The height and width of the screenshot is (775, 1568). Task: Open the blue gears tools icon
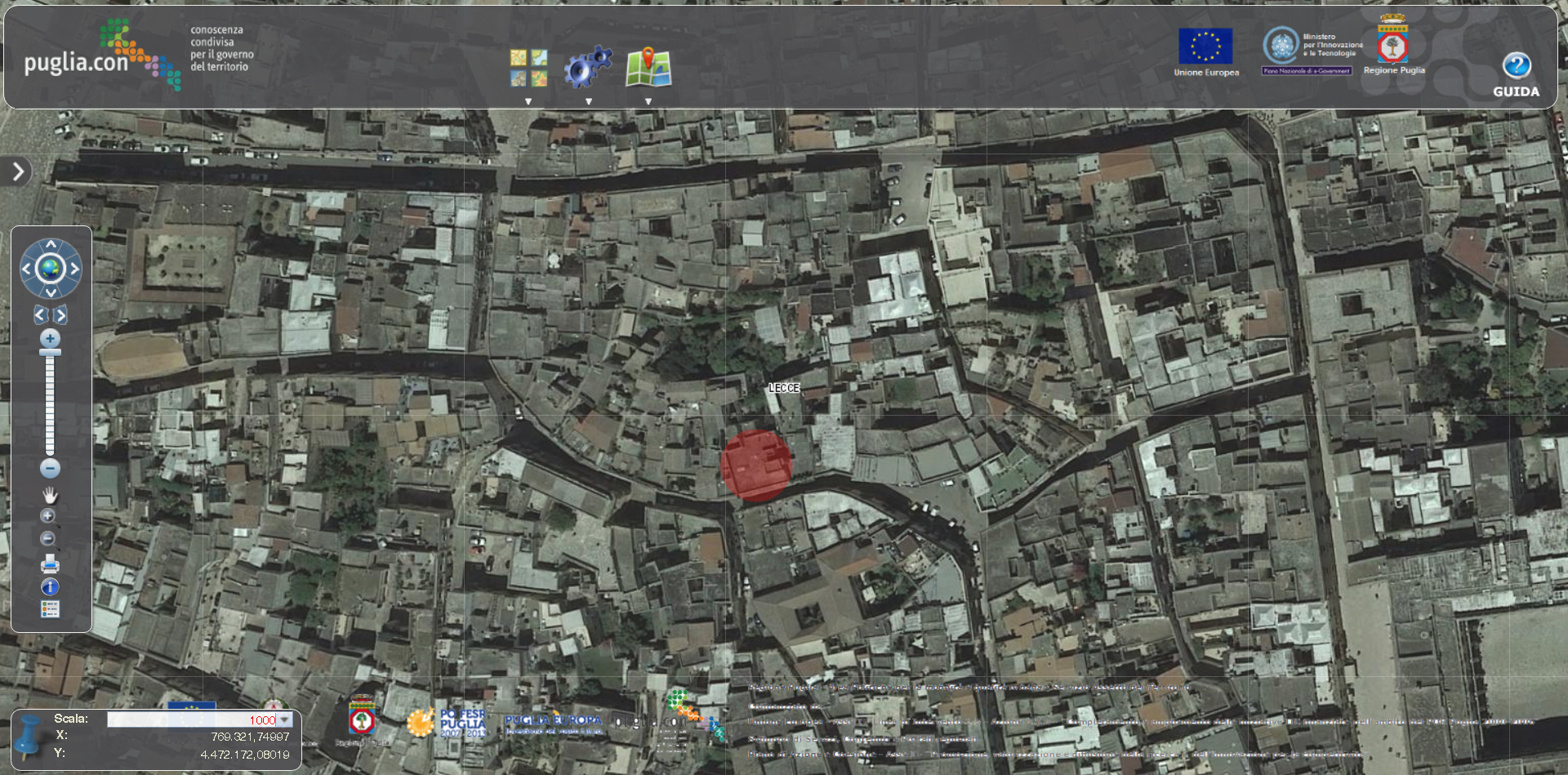tap(588, 67)
